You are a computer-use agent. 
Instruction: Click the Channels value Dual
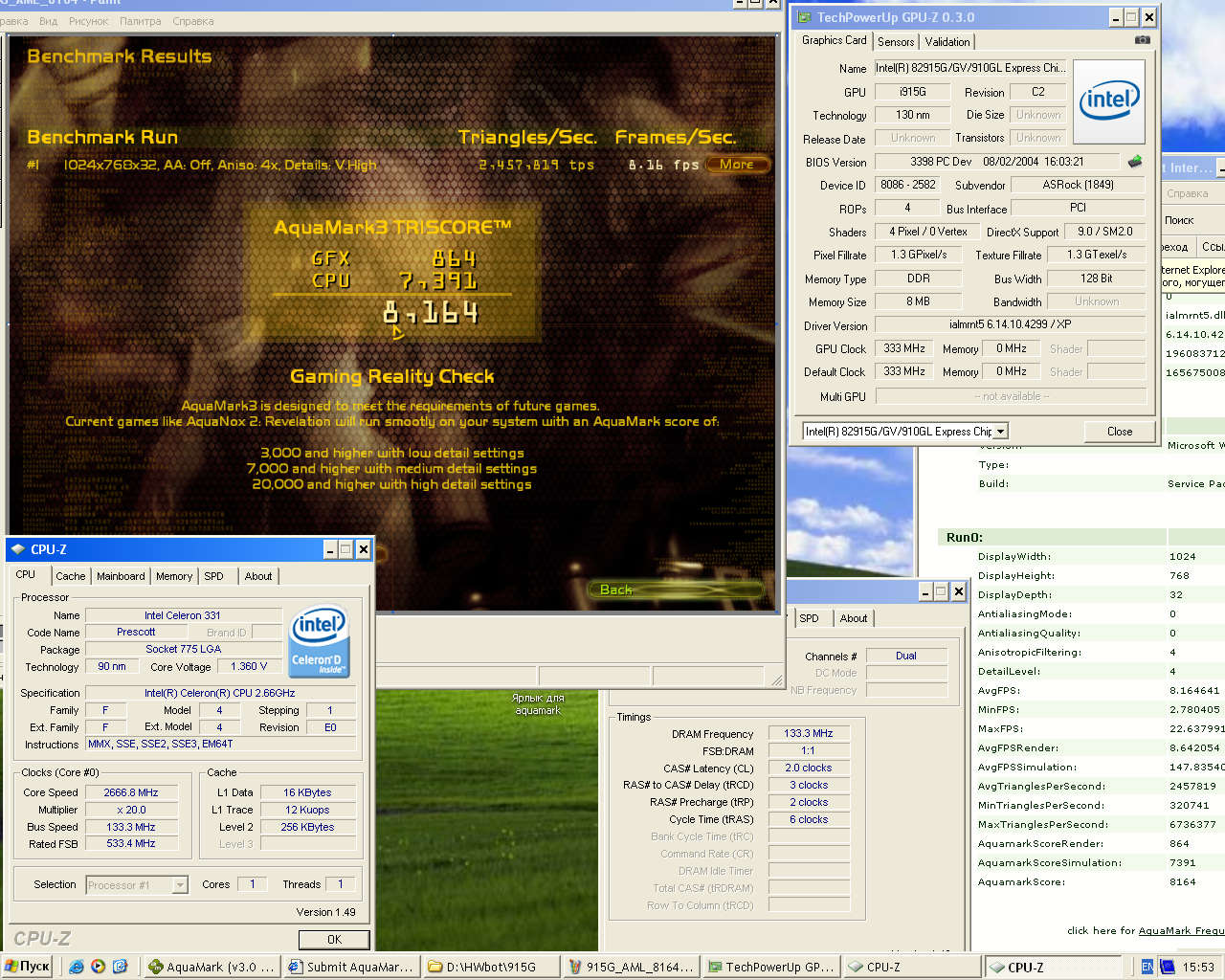click(906, 656)
